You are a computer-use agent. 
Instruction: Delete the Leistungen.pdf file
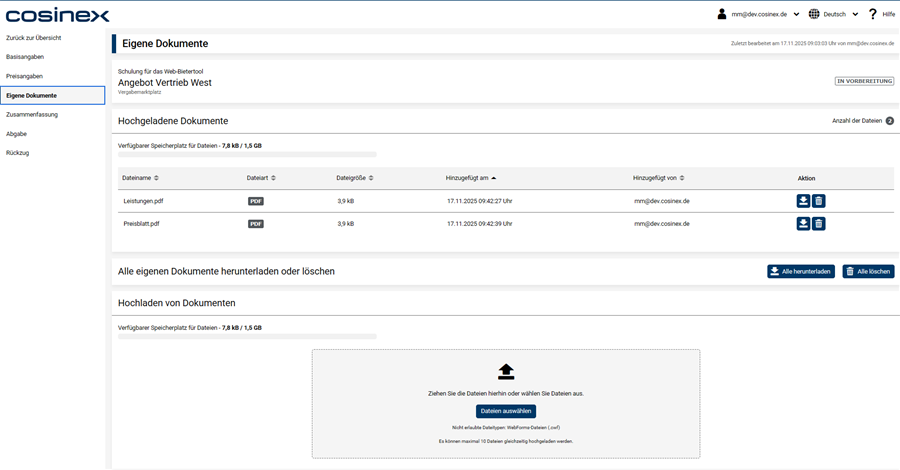pyautogui.click(x=818, y=201)
